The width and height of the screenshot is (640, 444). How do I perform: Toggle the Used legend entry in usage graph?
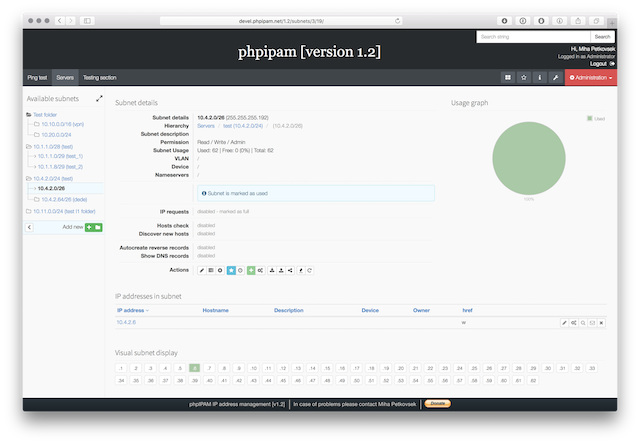coord(599,118)
